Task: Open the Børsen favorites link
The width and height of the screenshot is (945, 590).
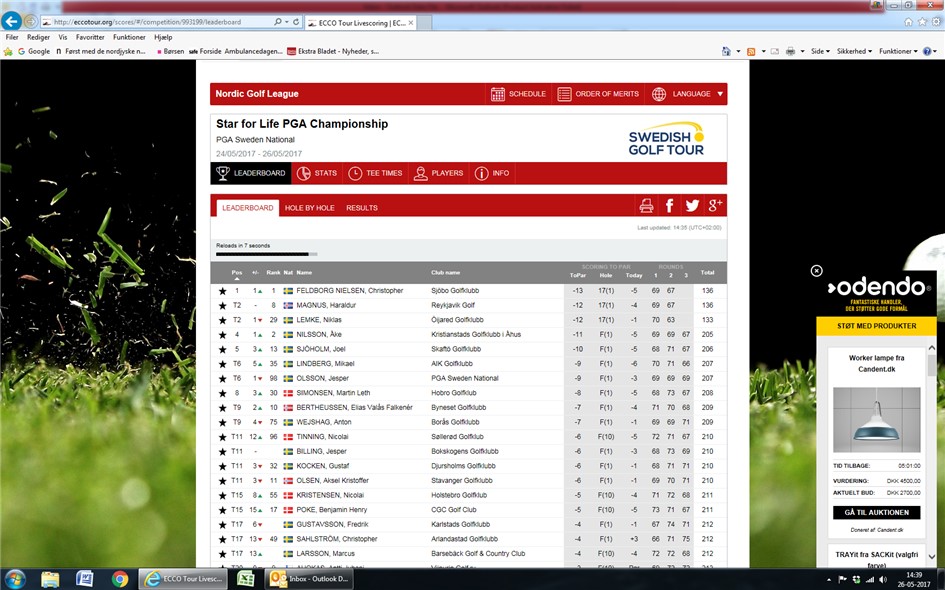Action: click(170, 52)
